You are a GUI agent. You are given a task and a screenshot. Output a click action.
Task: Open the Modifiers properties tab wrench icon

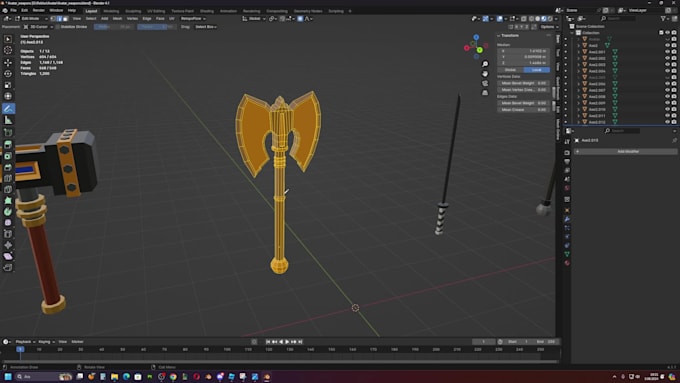point(567,219)
